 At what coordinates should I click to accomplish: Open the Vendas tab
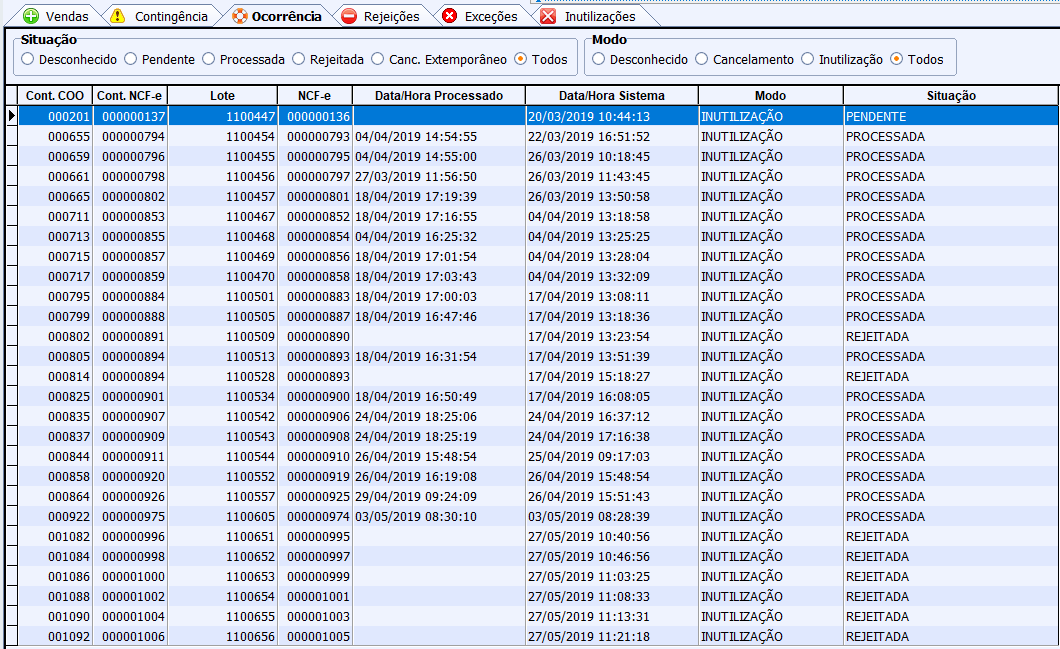(x=55, y=16)
